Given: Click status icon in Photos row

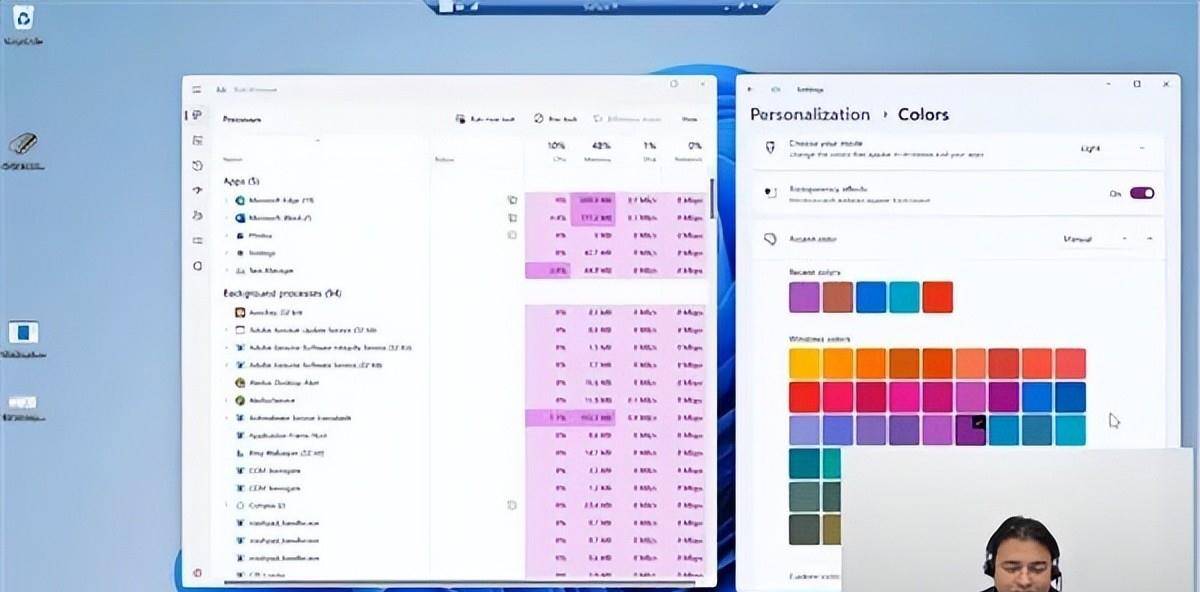Looking at the screenshot, I should pos(512,236).
